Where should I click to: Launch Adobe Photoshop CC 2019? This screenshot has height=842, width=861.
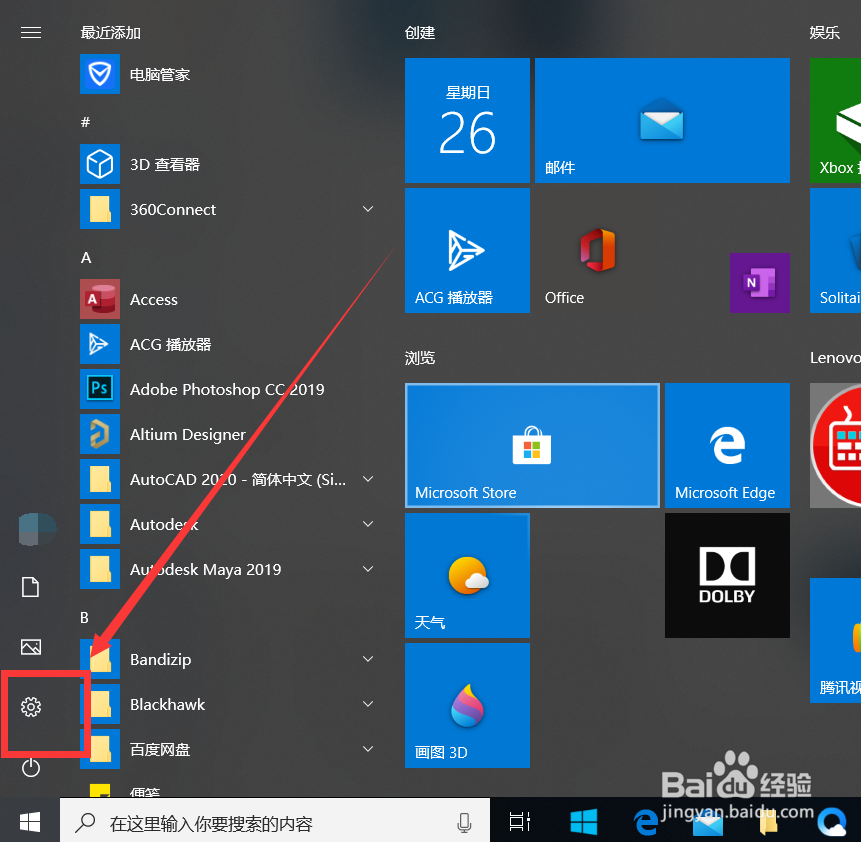(228, 389)
